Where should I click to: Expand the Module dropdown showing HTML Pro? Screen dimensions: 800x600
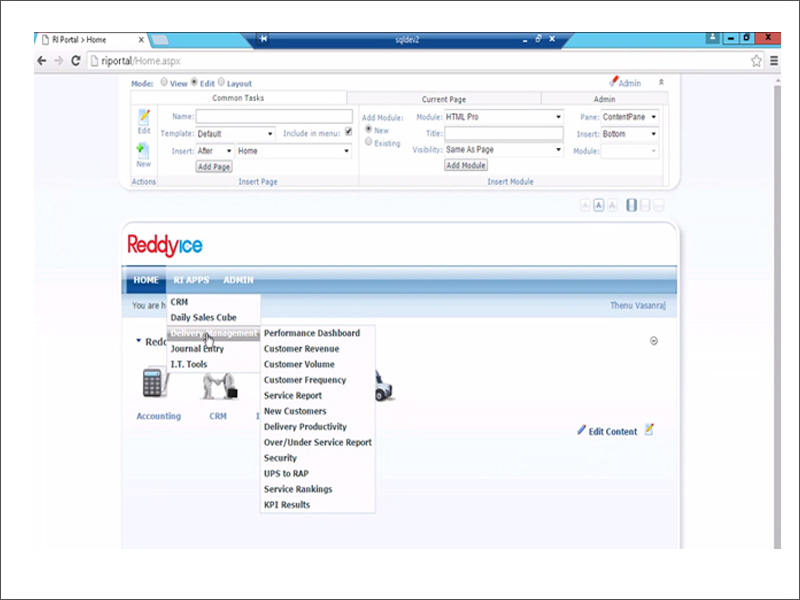(x=504, y=117)
